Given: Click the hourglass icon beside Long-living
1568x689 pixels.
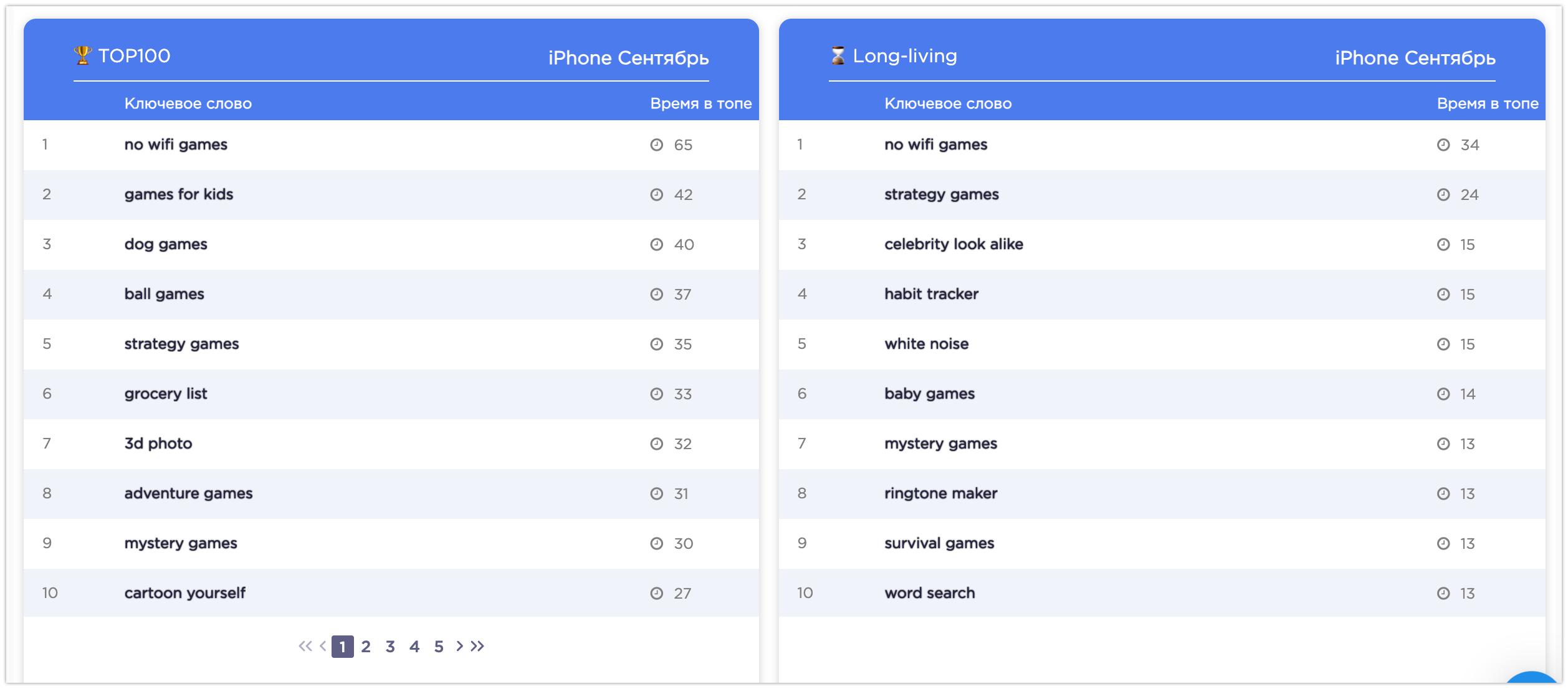Looking at the screenshot, I should pyautogui.click(x=838, y=55).
